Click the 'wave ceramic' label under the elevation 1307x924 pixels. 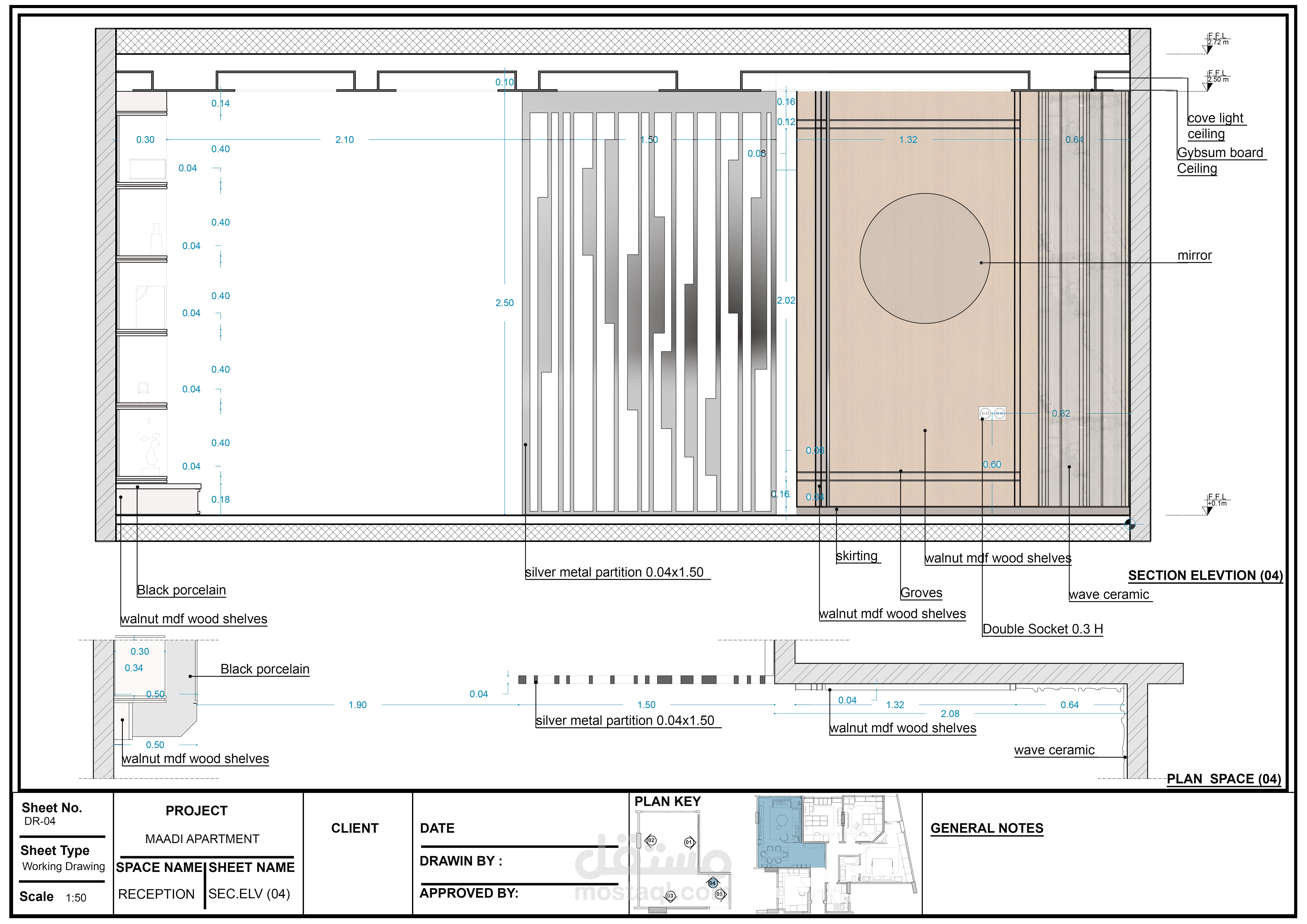click(1109, 594)
